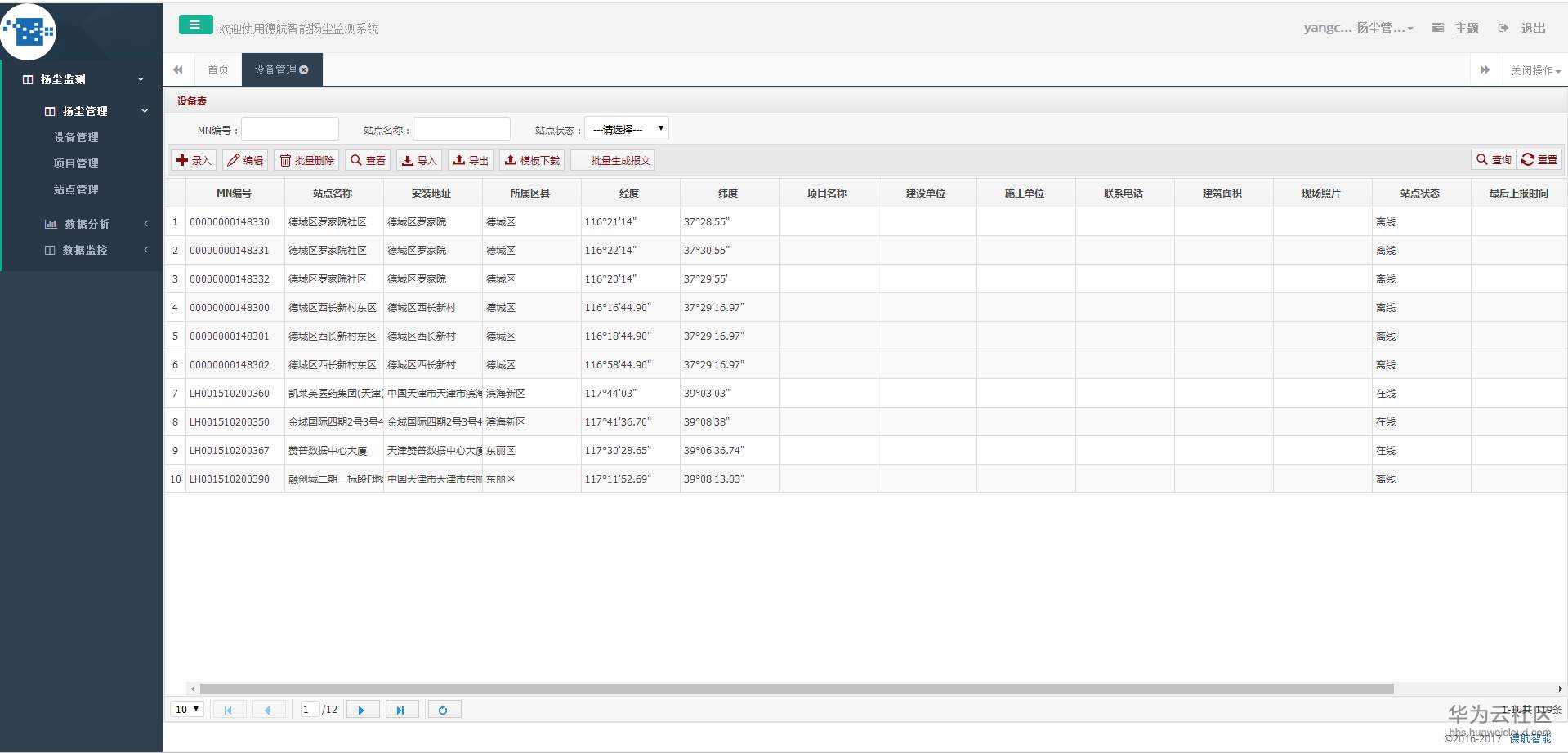Open 设备管理 in the sidebar
The width and height of the screenshot is (1568, 753).
click(76, 137)
